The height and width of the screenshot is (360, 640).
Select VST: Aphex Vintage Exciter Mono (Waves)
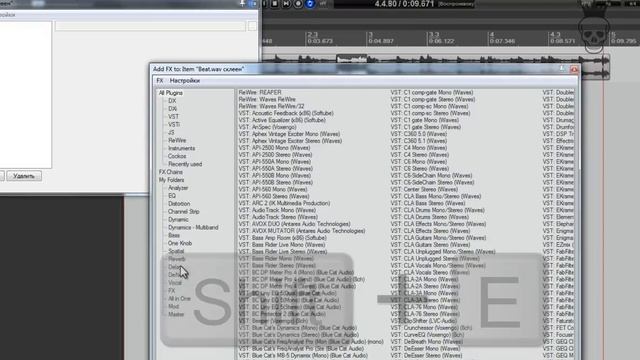pos(289,134)
